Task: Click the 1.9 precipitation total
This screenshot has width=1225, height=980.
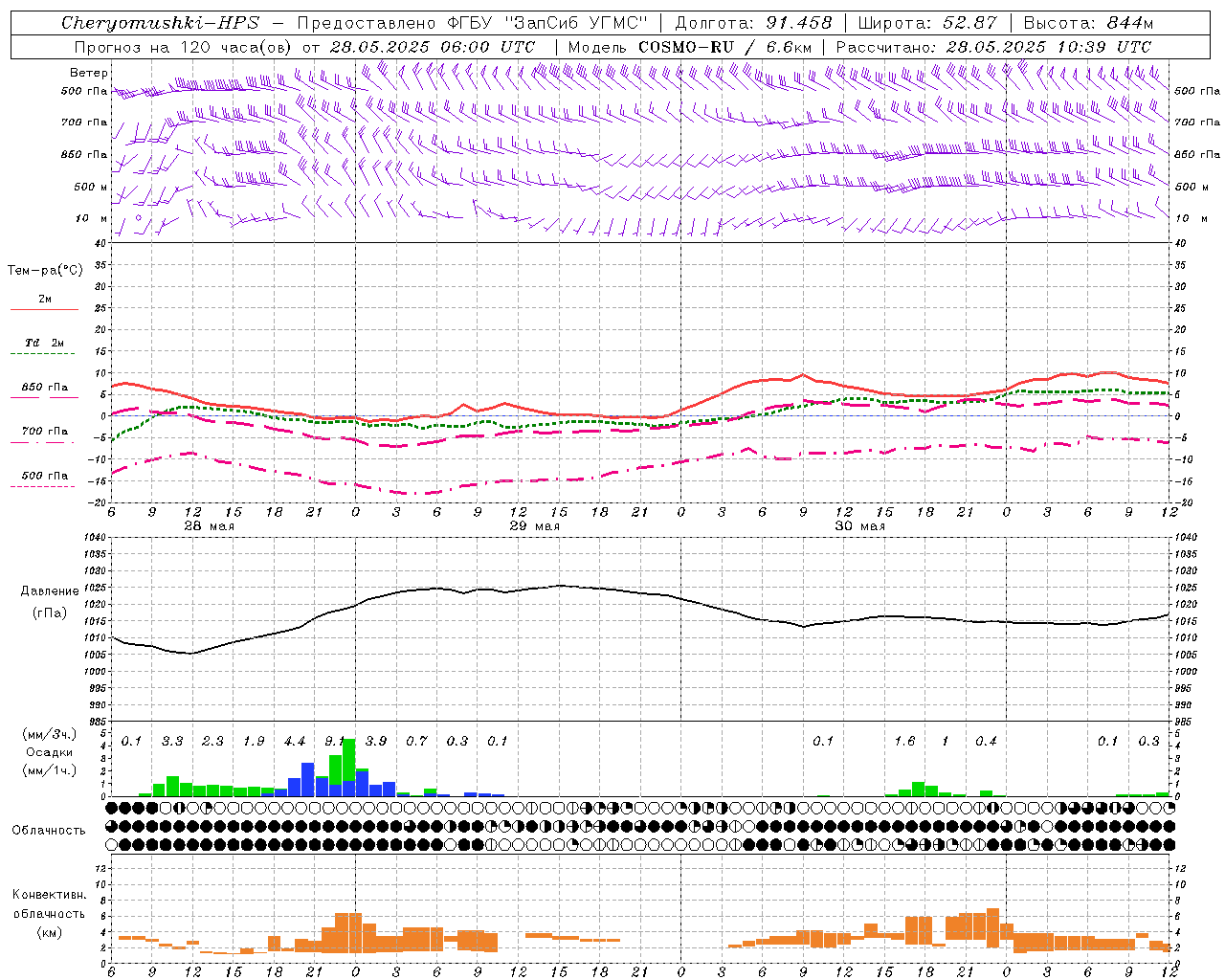Action: click(254, 741)
